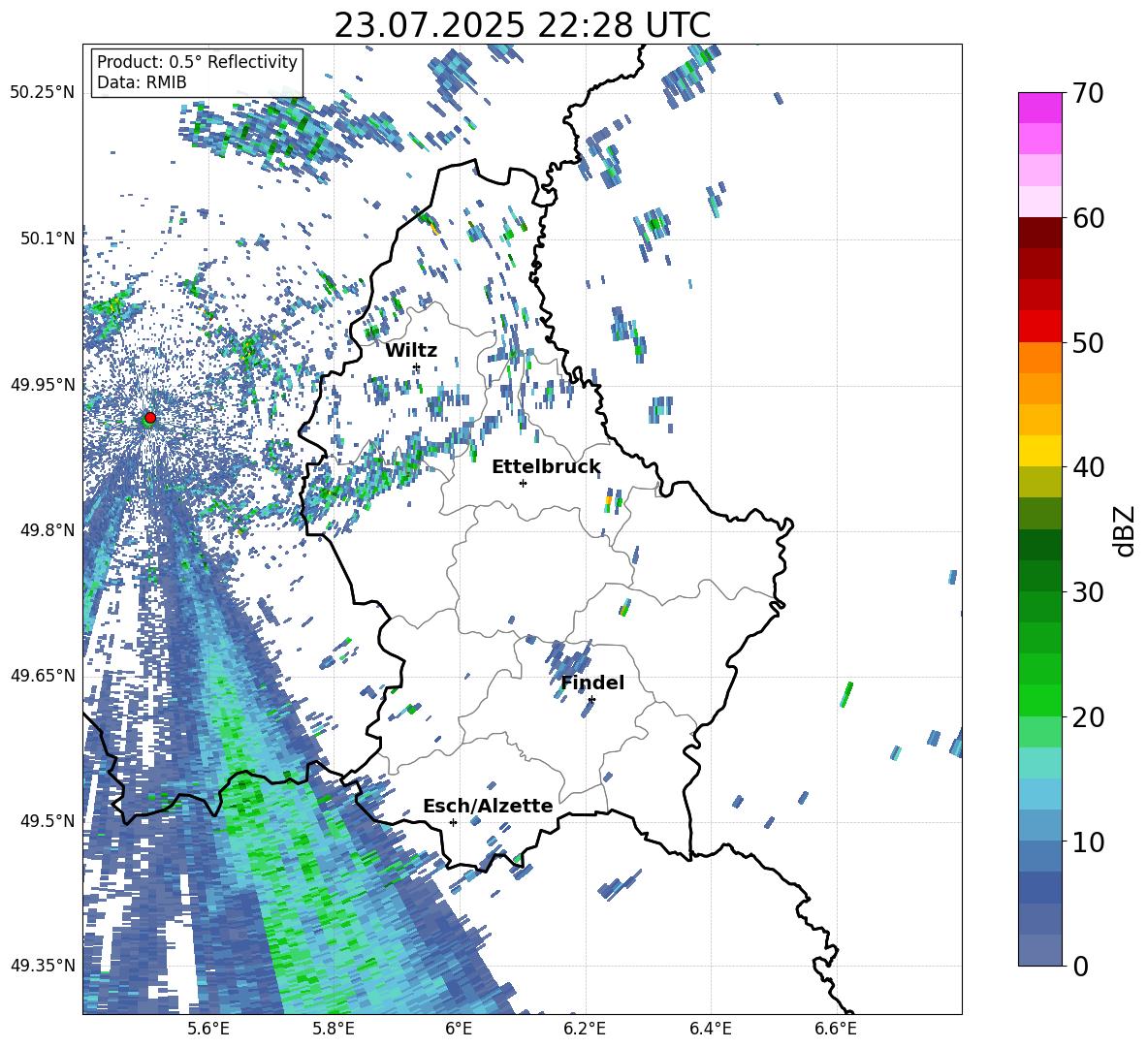Click the 50 colorbar tick label

pyautogui.click(x=1088, y=343)
